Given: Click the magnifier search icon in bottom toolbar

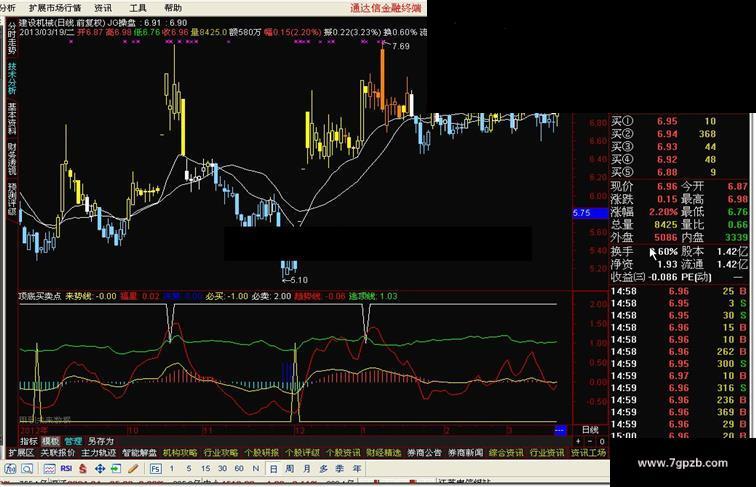Looking at the screenshot, I should pyautogui.click(x=27, y=468).
